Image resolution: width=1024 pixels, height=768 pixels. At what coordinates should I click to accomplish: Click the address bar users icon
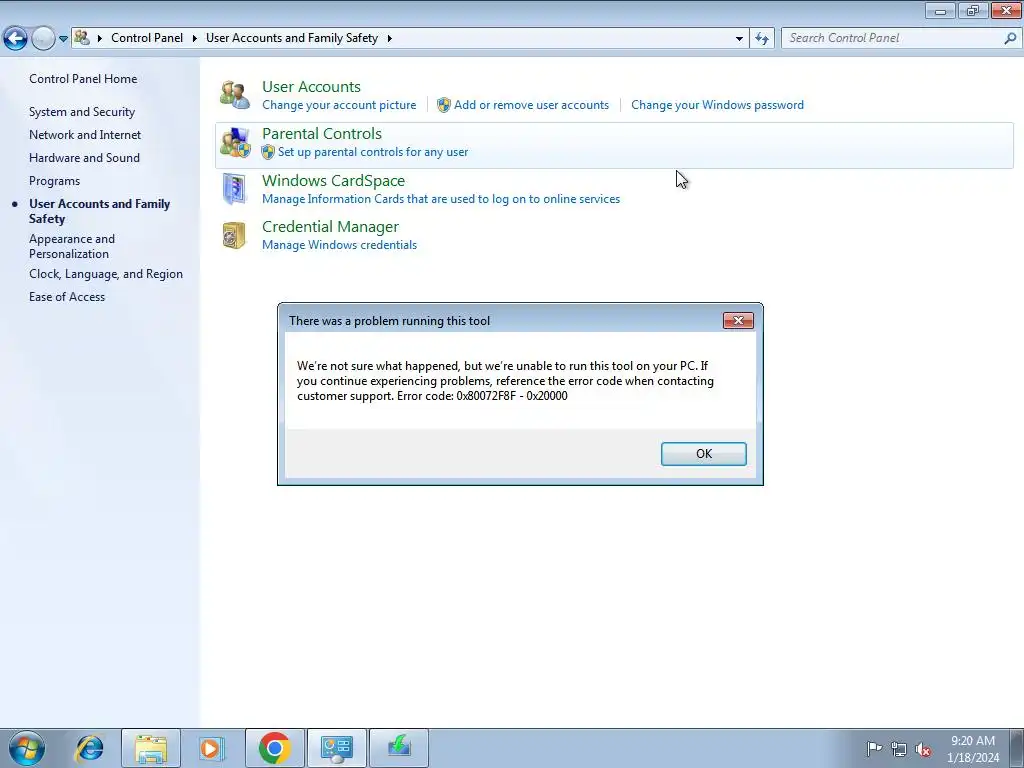click(x=82, y=37)
